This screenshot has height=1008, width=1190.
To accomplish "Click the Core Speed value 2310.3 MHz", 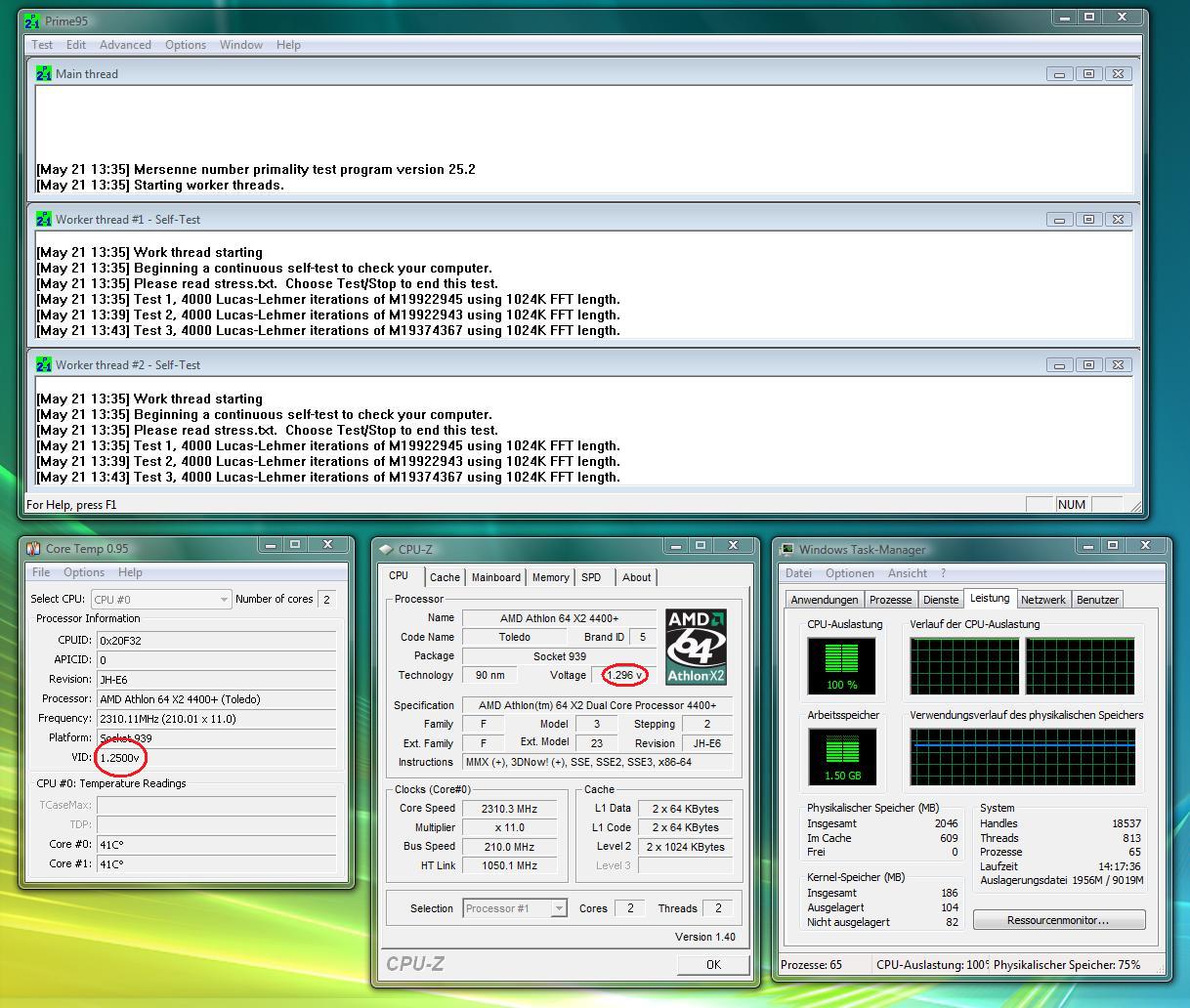I will (x=509, y=809).
